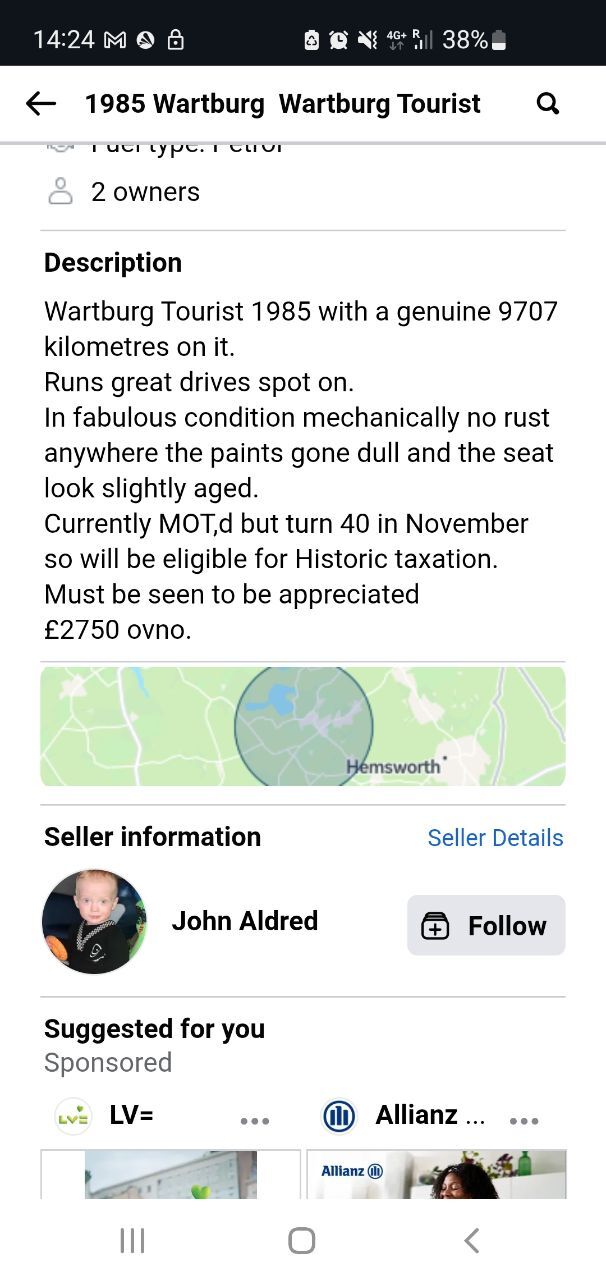Tap the two owners person icon
This screenshot has height=1280, width=606.
61,192
